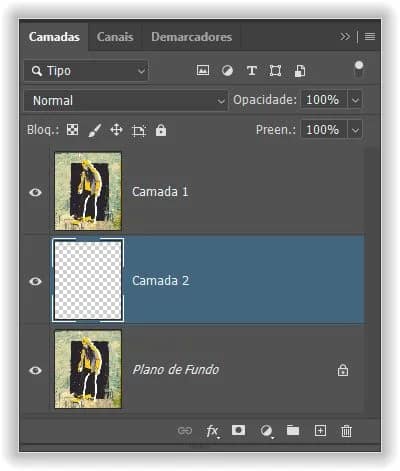Filter by type layers using T icon
Viewport: 400px width, 471px height.
click(252, 71)
